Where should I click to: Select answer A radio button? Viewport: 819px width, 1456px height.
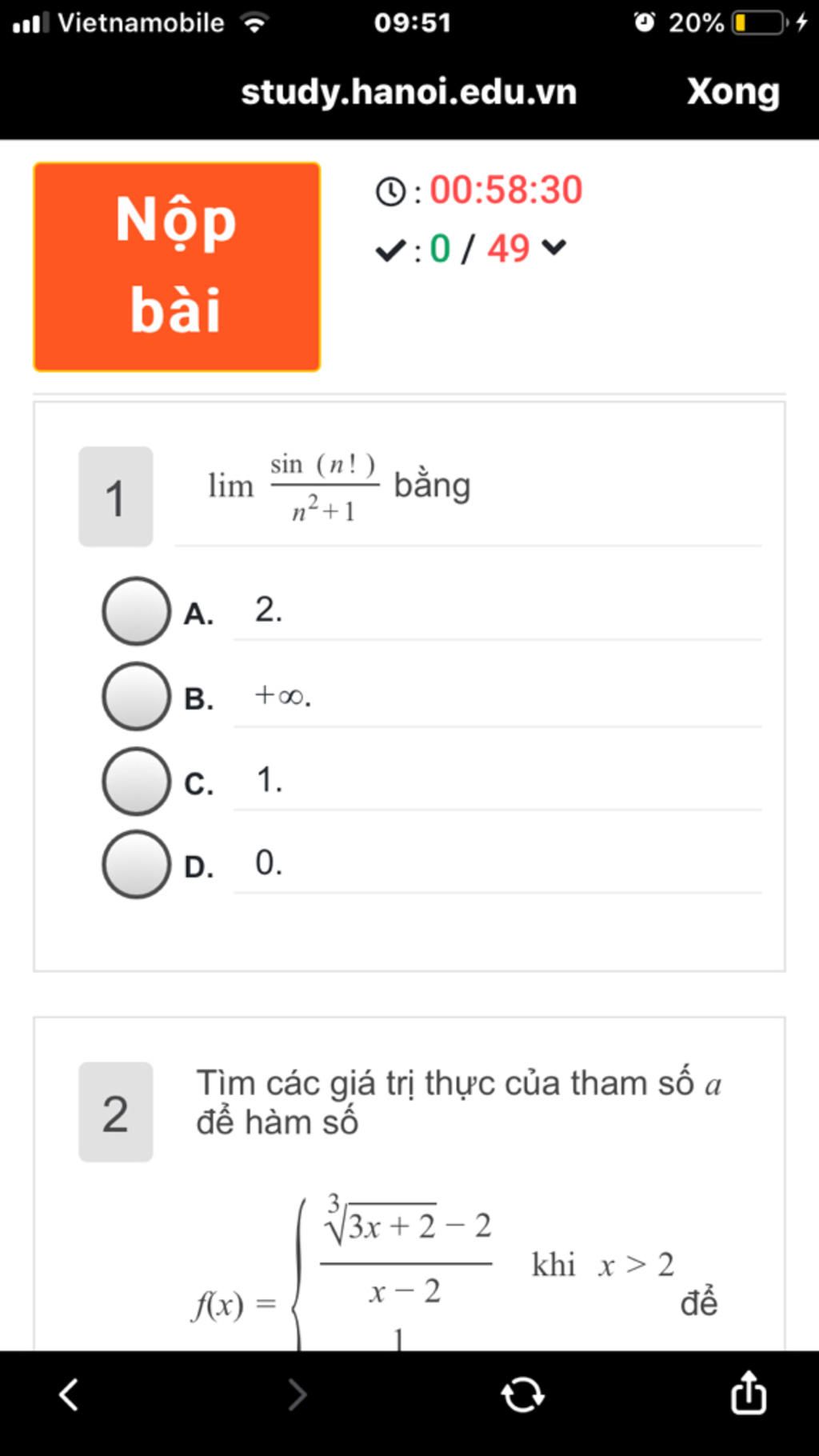tap(136, 611)
